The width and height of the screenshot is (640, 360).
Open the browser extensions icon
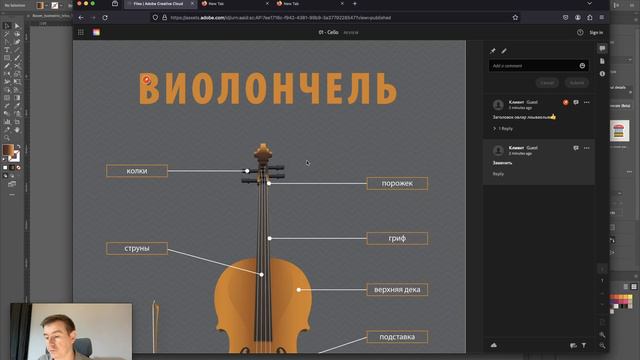590,18
